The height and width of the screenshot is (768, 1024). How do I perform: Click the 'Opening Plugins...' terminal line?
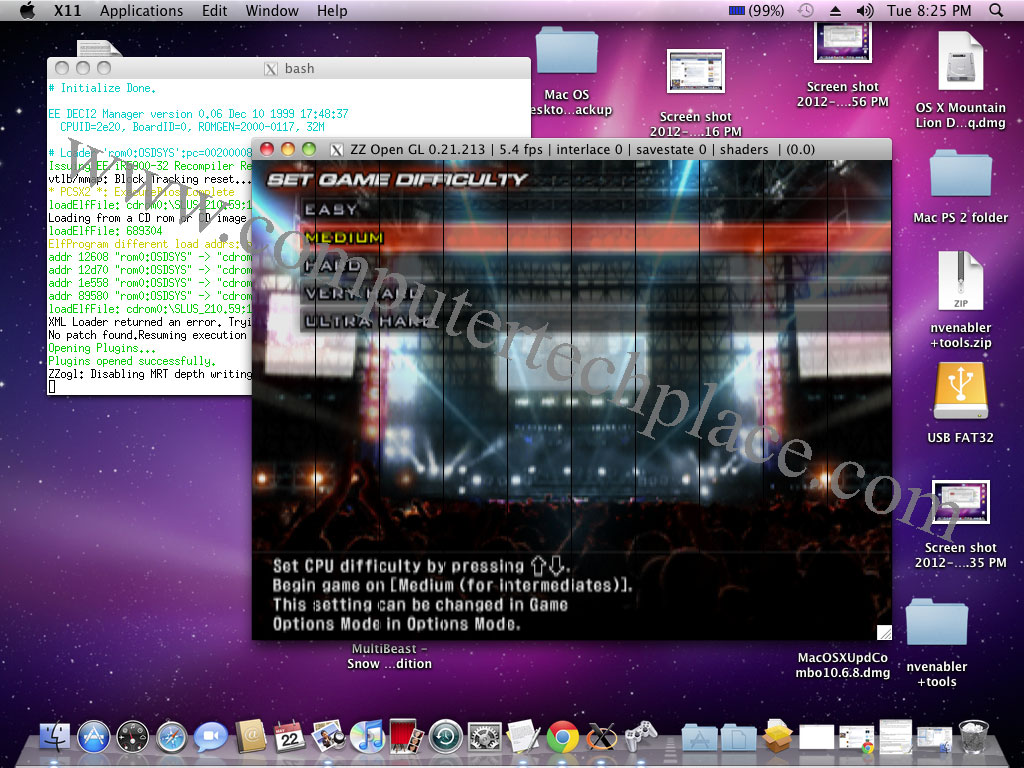(102, 348)
